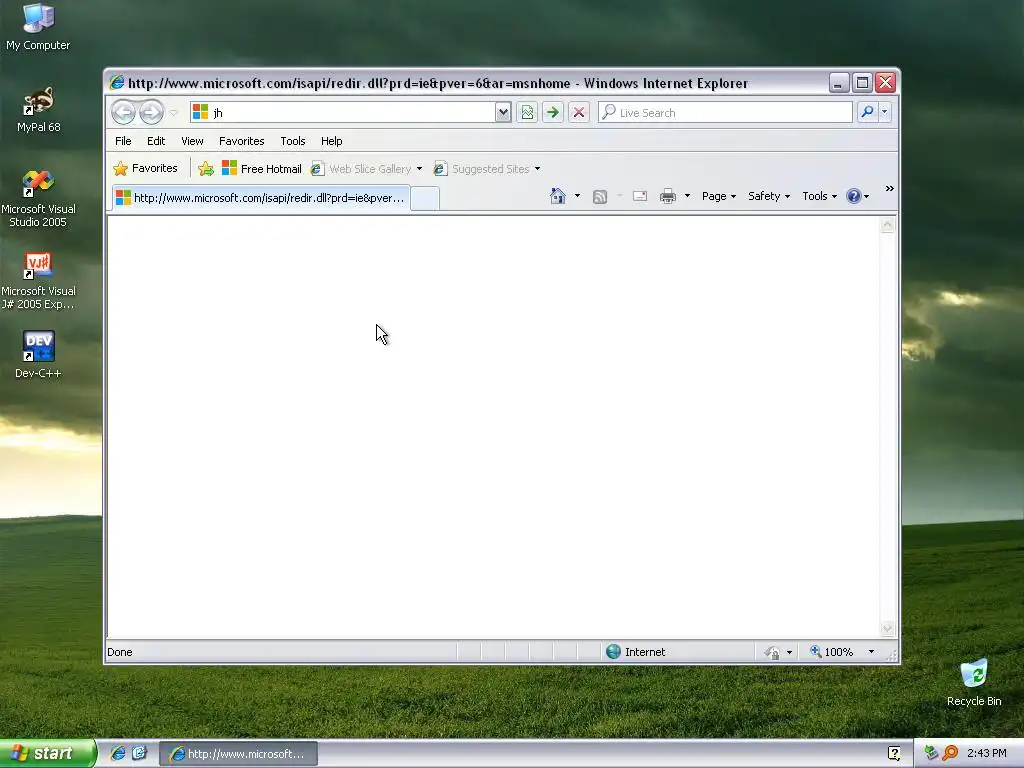The height and width of the screenshot is (768, 1024).
Task: Click into the Live Search box
Action: [x=726, y=112]
